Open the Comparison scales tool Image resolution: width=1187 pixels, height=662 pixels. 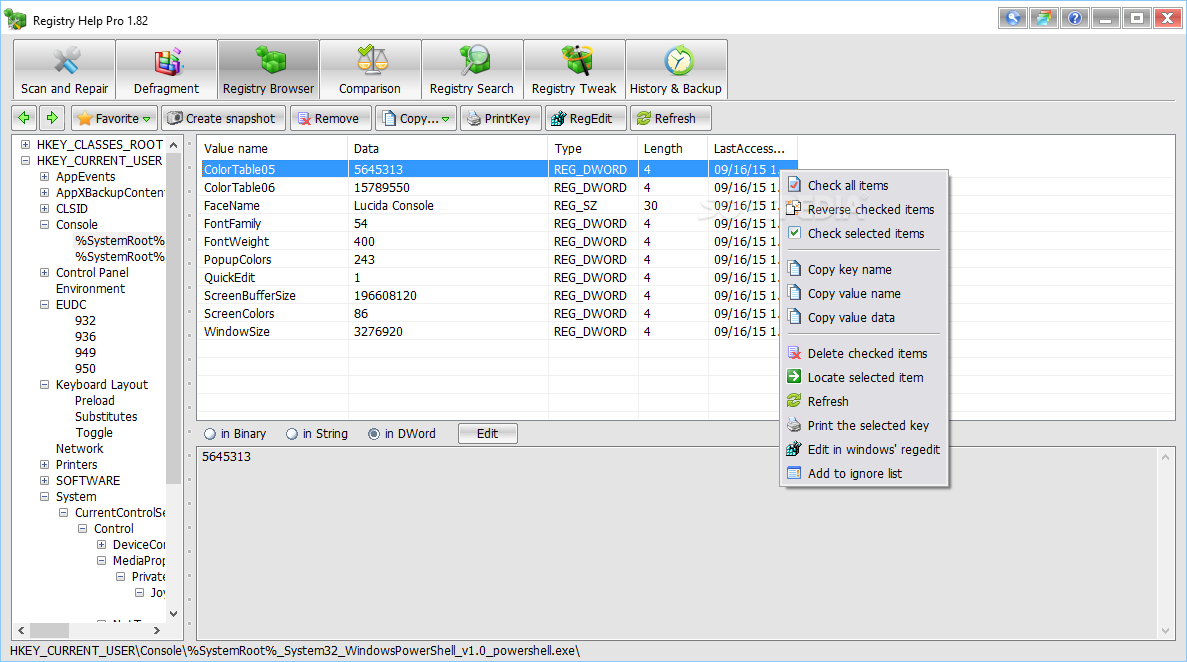[370, 70]
